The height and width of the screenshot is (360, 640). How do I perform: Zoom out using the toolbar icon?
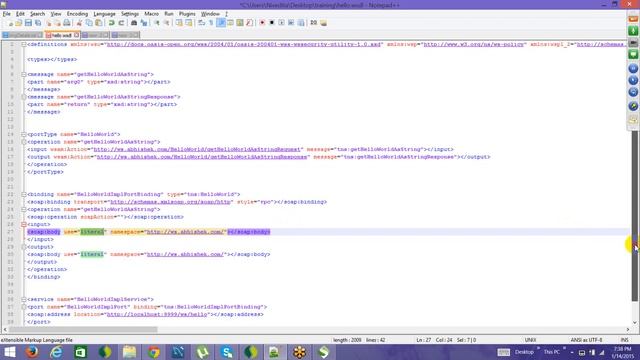click(167, 23)
